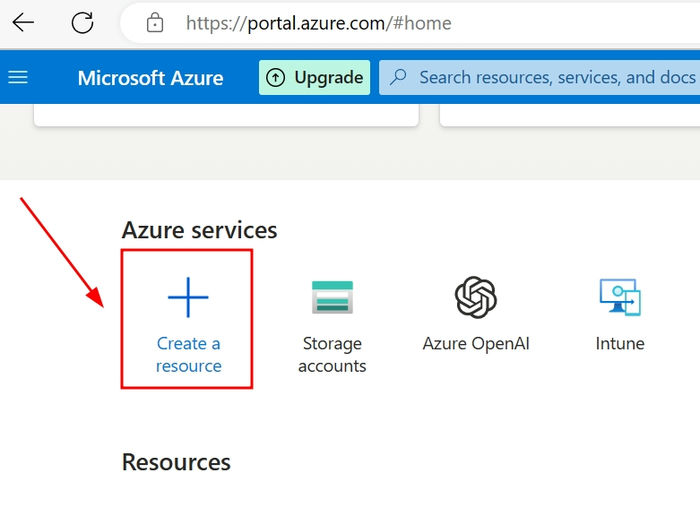Click the Storage accounts label
This screenshot has height=516, width=700.
pyautogui.click(x=332, y=355)
